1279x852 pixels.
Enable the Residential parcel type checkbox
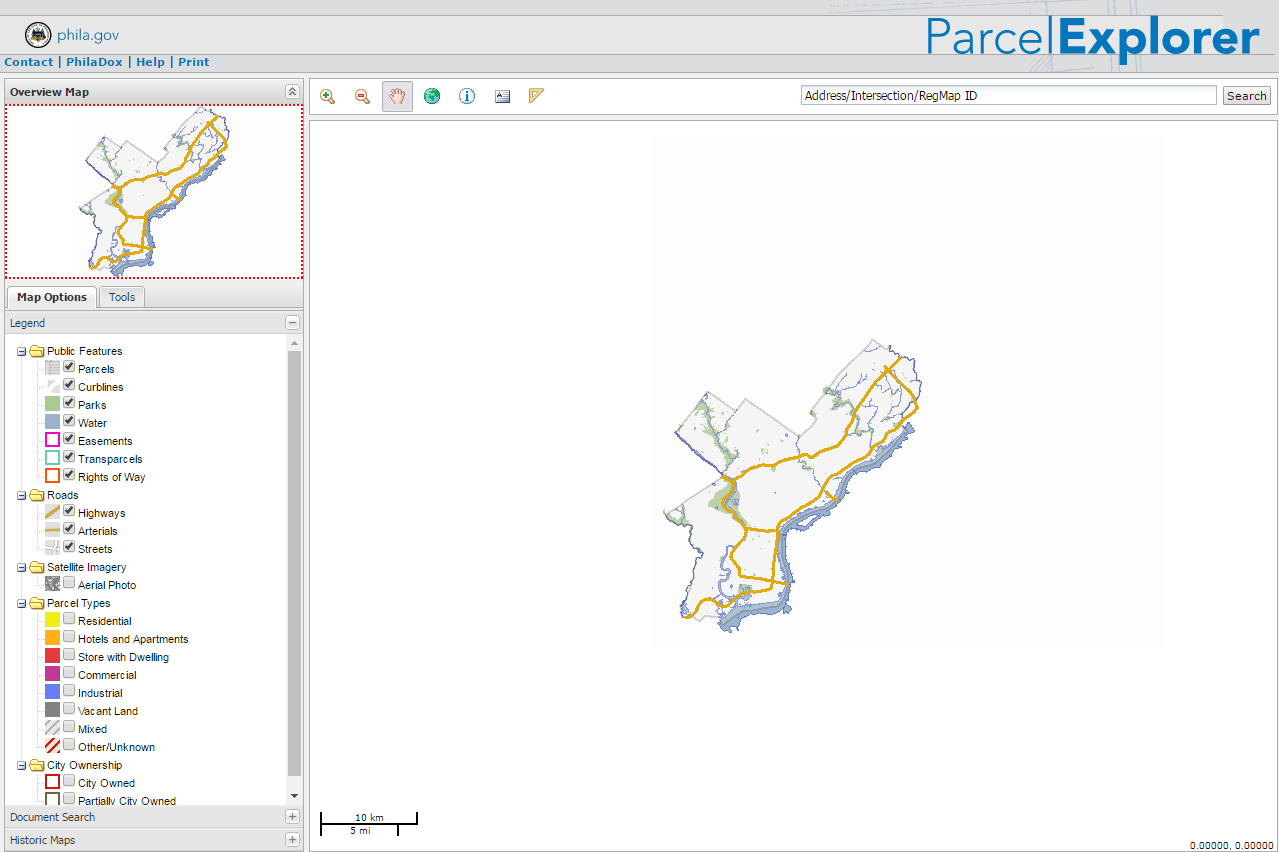69,619
